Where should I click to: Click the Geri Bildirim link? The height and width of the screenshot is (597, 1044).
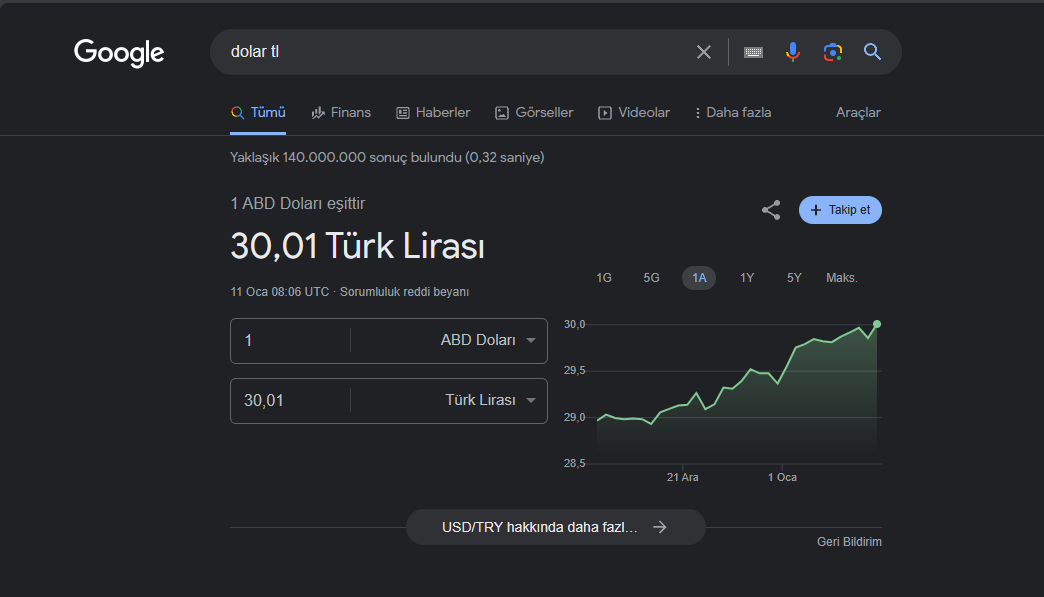(849, 542)
